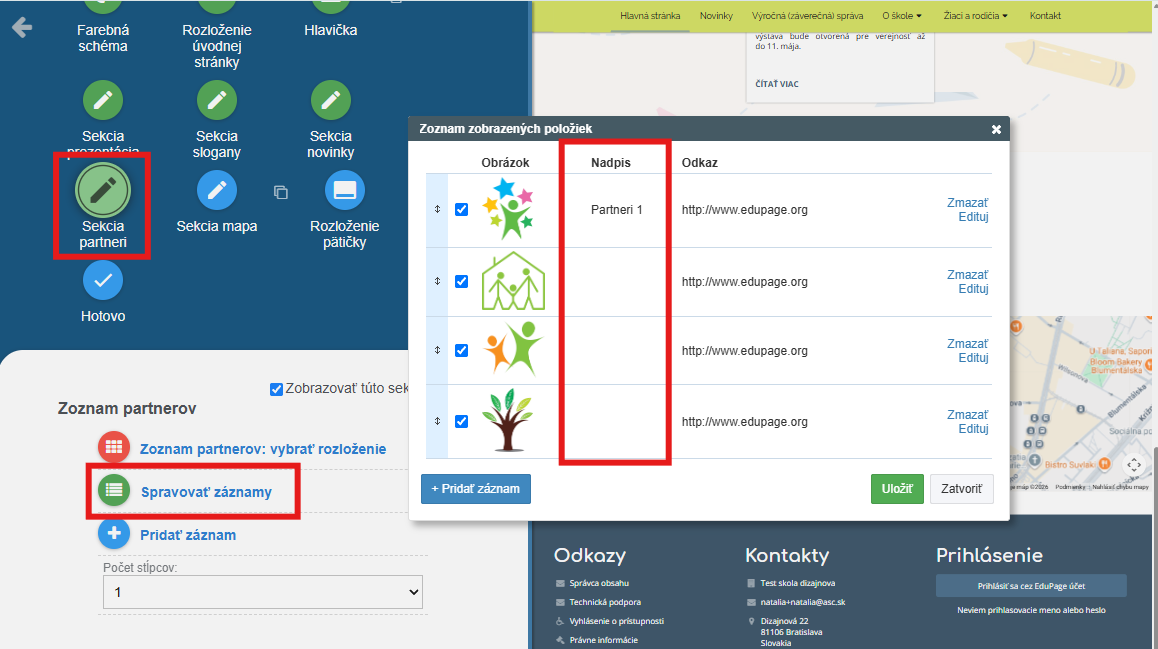Click the Sekcia mapa pencil icon
Viewport: 1158px width, 649px height.
216,190
